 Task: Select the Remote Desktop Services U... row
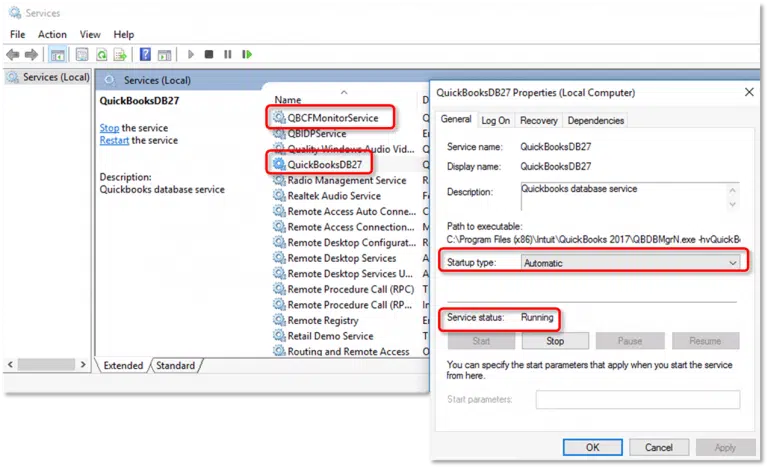345,273
